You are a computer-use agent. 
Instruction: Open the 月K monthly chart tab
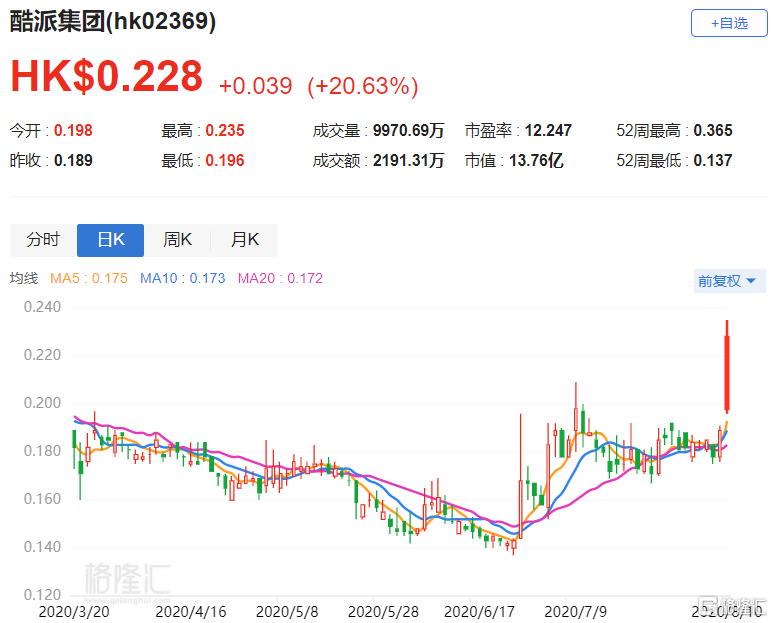point(245,240)
